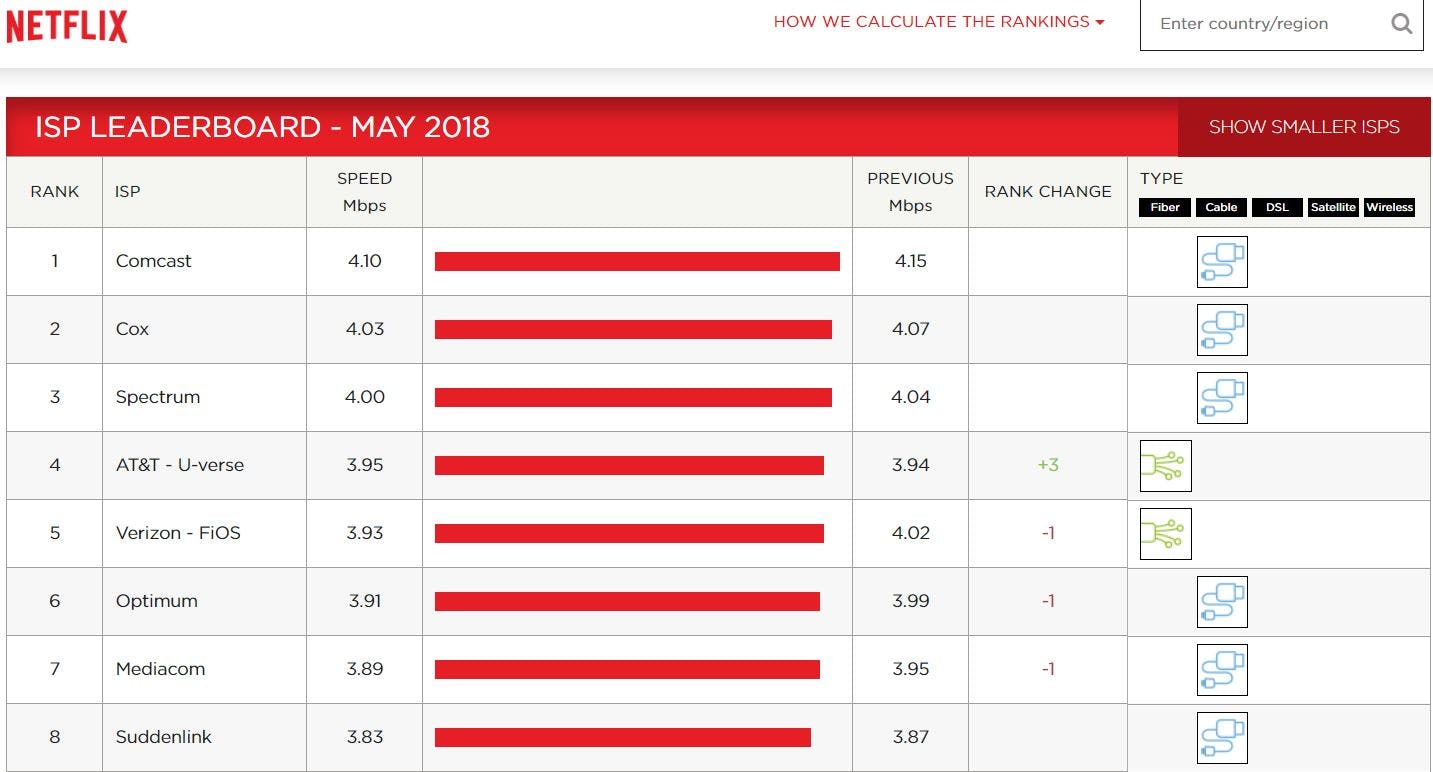This screenshot has width=1433, height=772.
Task: Select the Fiber type label
Action: click(1165, 207)
